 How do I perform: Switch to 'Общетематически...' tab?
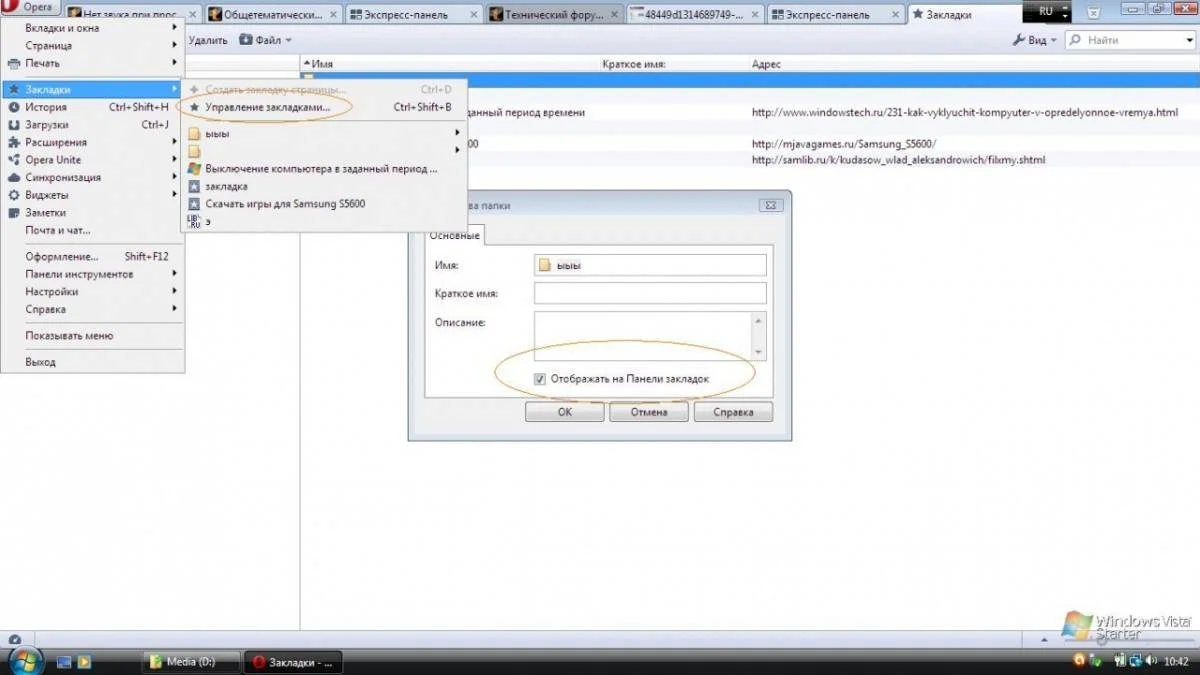pyautogui.click(x=274, y=14)
